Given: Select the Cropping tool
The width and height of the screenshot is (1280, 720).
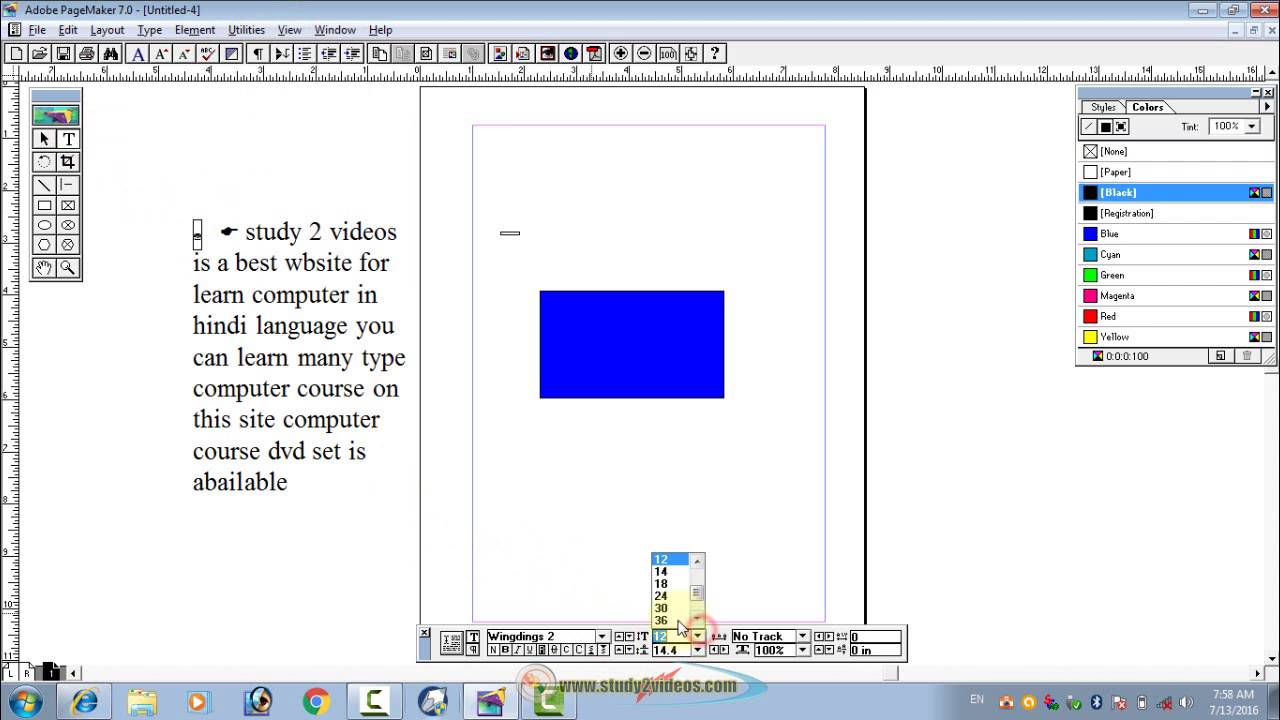Looking at the screenshot, I should click(68, 161).
